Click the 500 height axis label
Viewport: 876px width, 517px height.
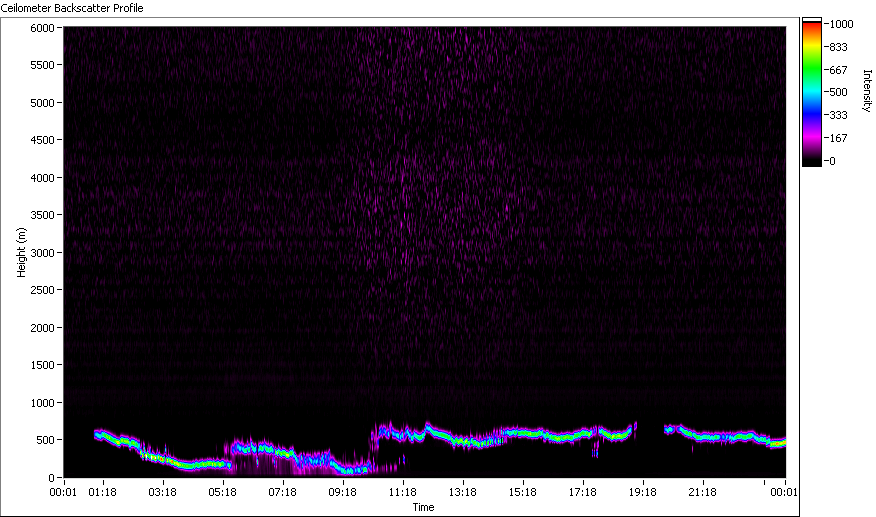pos(45,440)
